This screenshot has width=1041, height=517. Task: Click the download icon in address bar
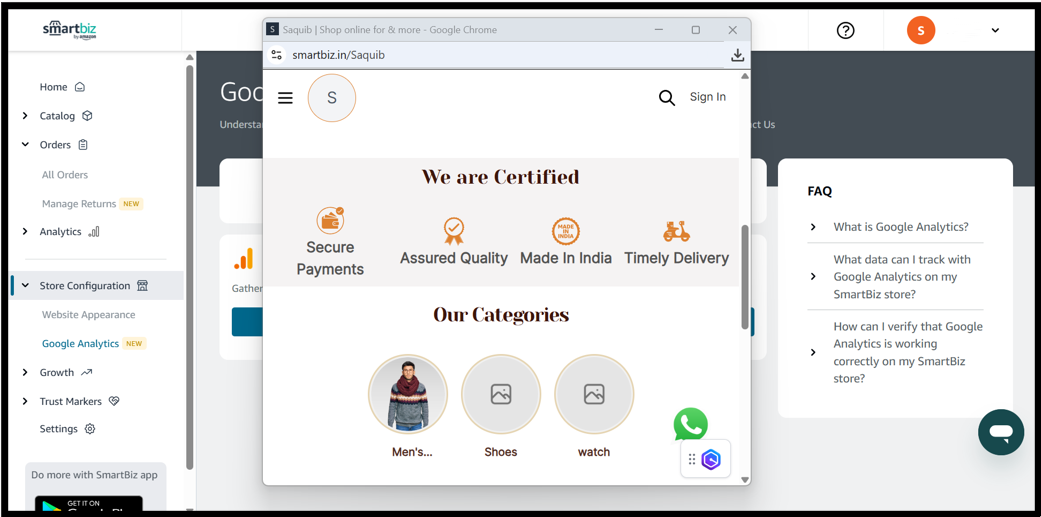pos(737,55)
